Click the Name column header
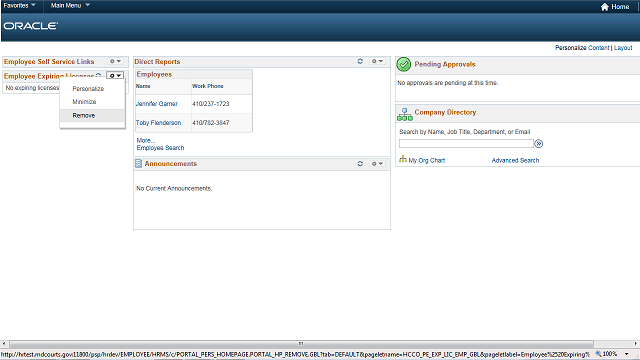640x360 pixels. click(143, 86)
